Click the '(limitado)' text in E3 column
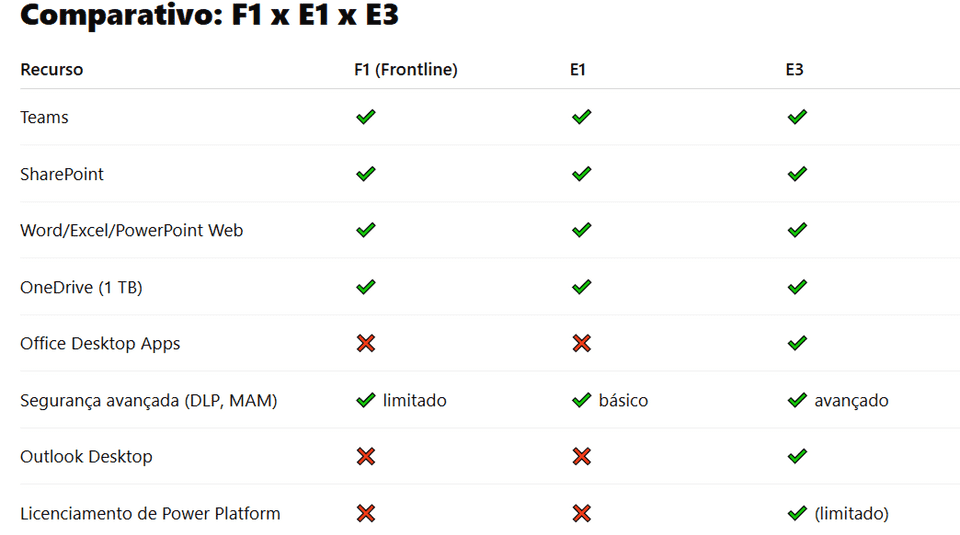 point(851,513)
